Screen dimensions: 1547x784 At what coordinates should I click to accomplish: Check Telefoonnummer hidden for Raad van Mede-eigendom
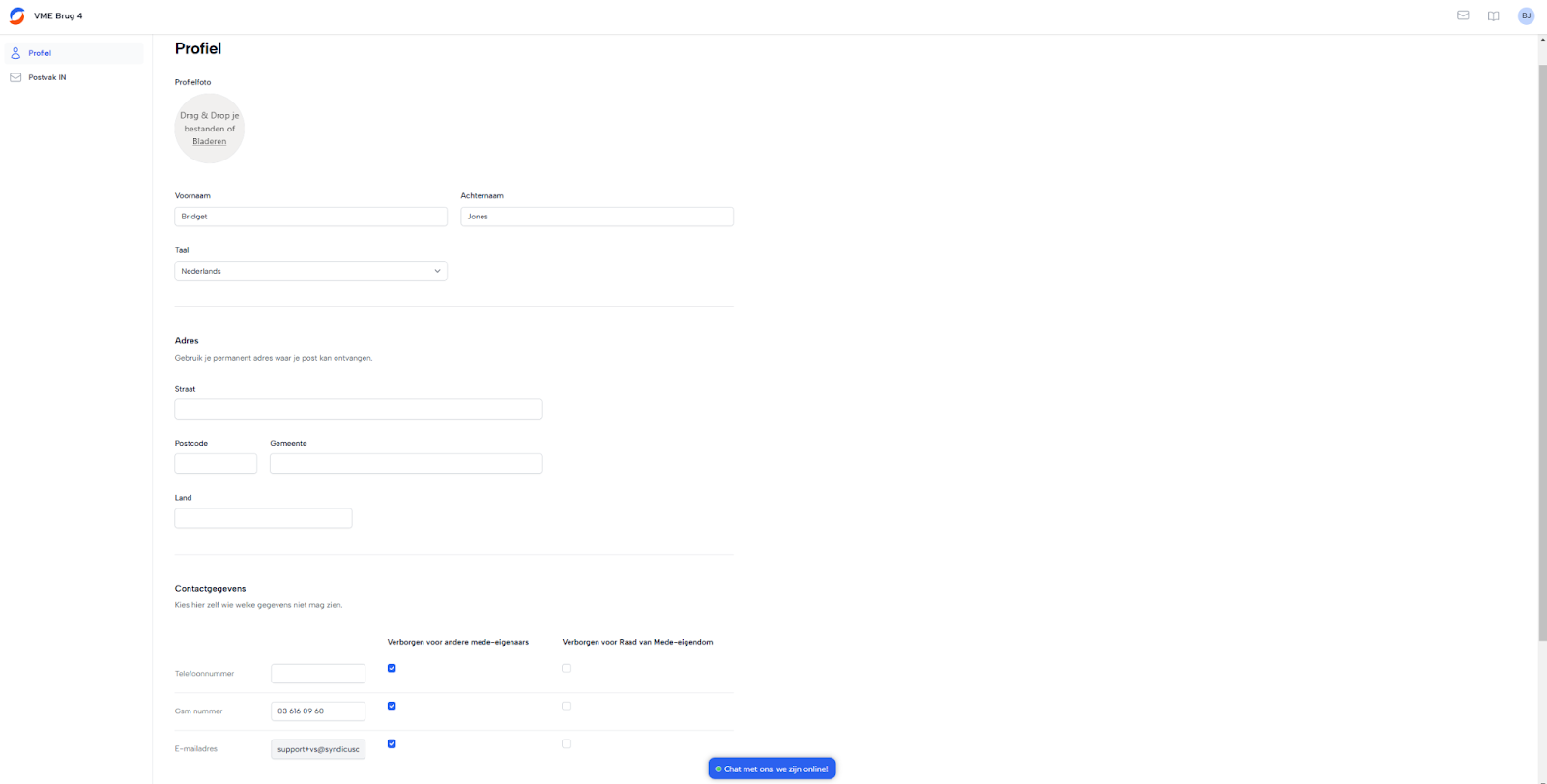[567, 668]
